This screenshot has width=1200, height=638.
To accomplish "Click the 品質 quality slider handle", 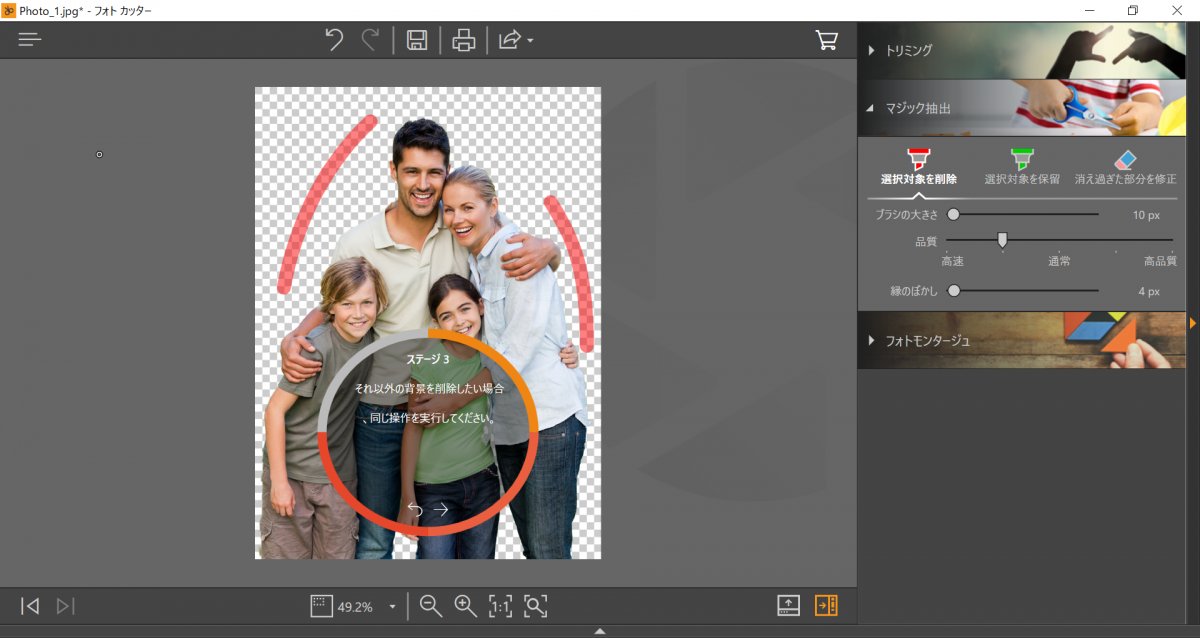I will [1002, 239].
